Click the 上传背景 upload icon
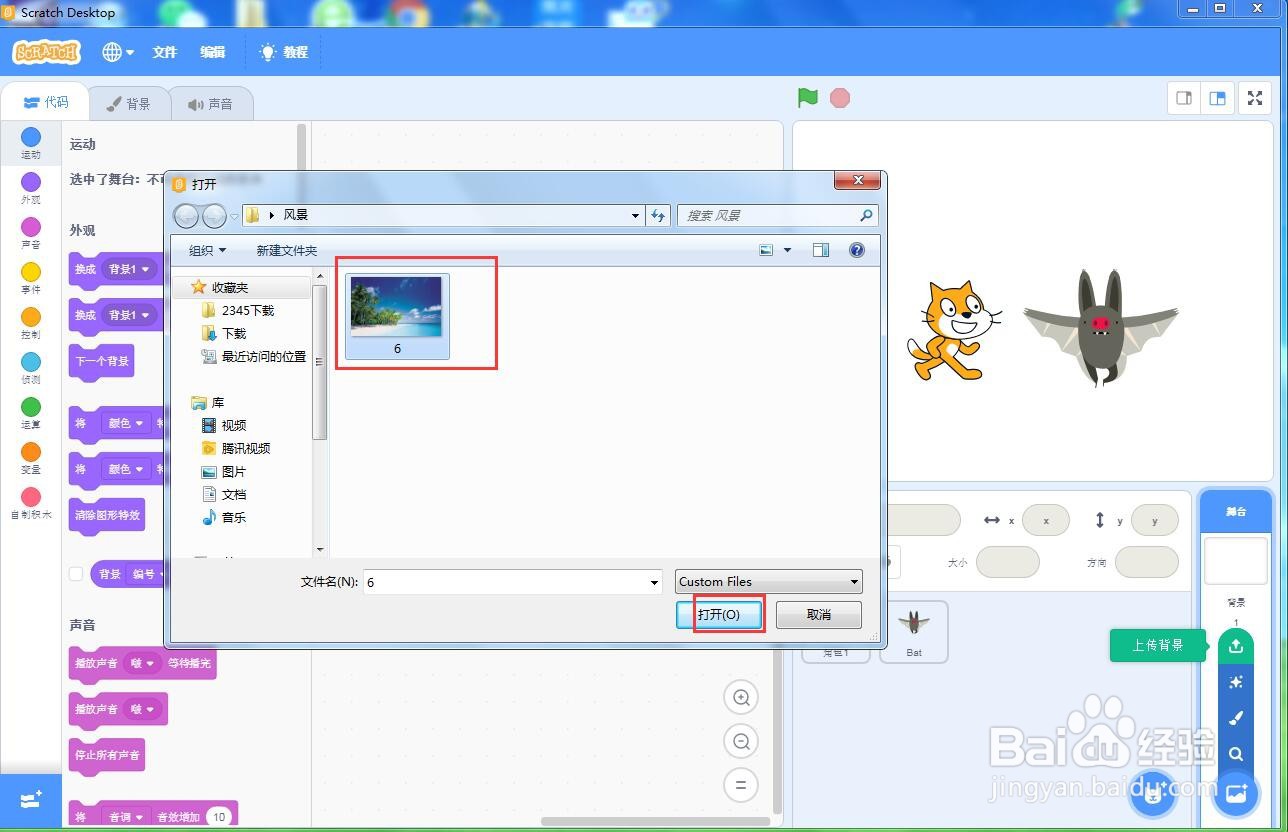The image size is (1288, 832). [x=1236, y=645]
